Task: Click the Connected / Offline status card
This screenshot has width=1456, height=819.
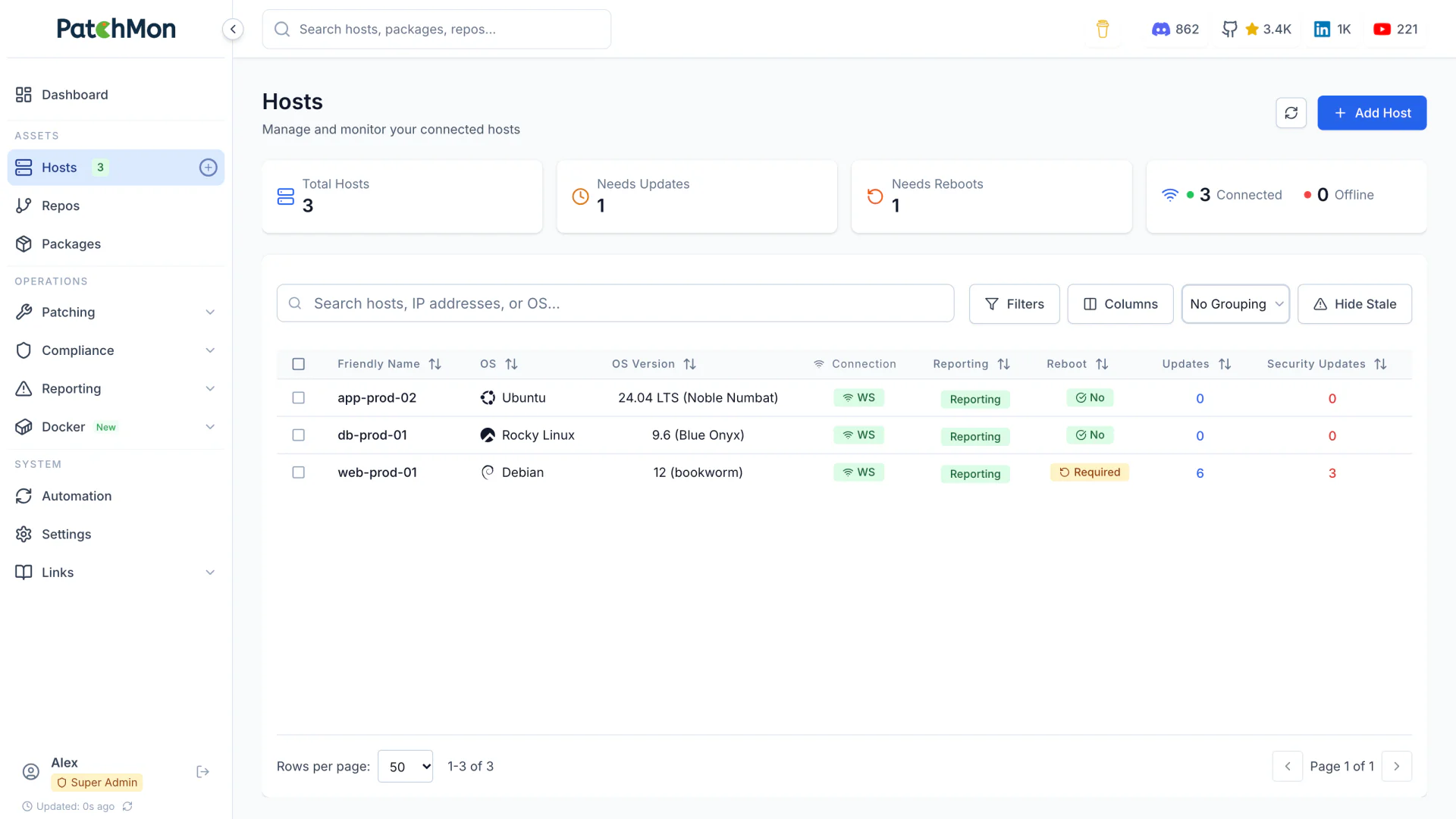Action: [1286, 196]
